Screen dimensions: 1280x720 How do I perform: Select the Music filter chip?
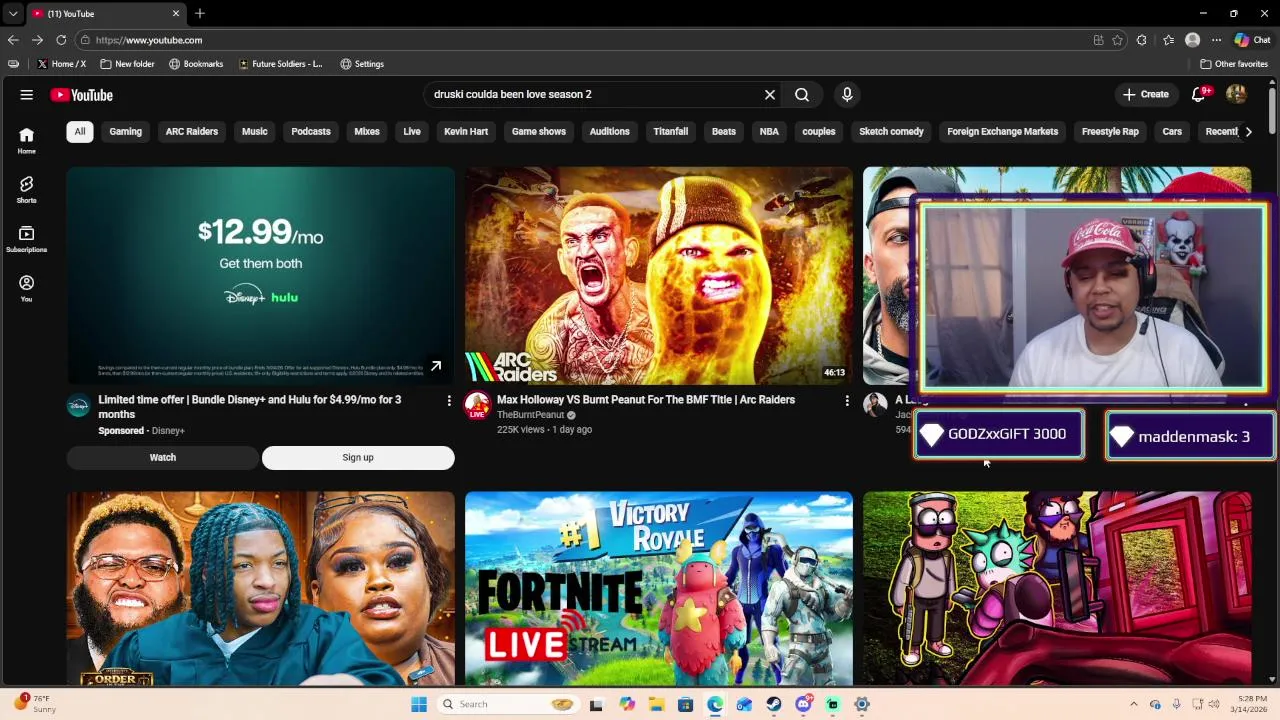(x=255, y=132)
